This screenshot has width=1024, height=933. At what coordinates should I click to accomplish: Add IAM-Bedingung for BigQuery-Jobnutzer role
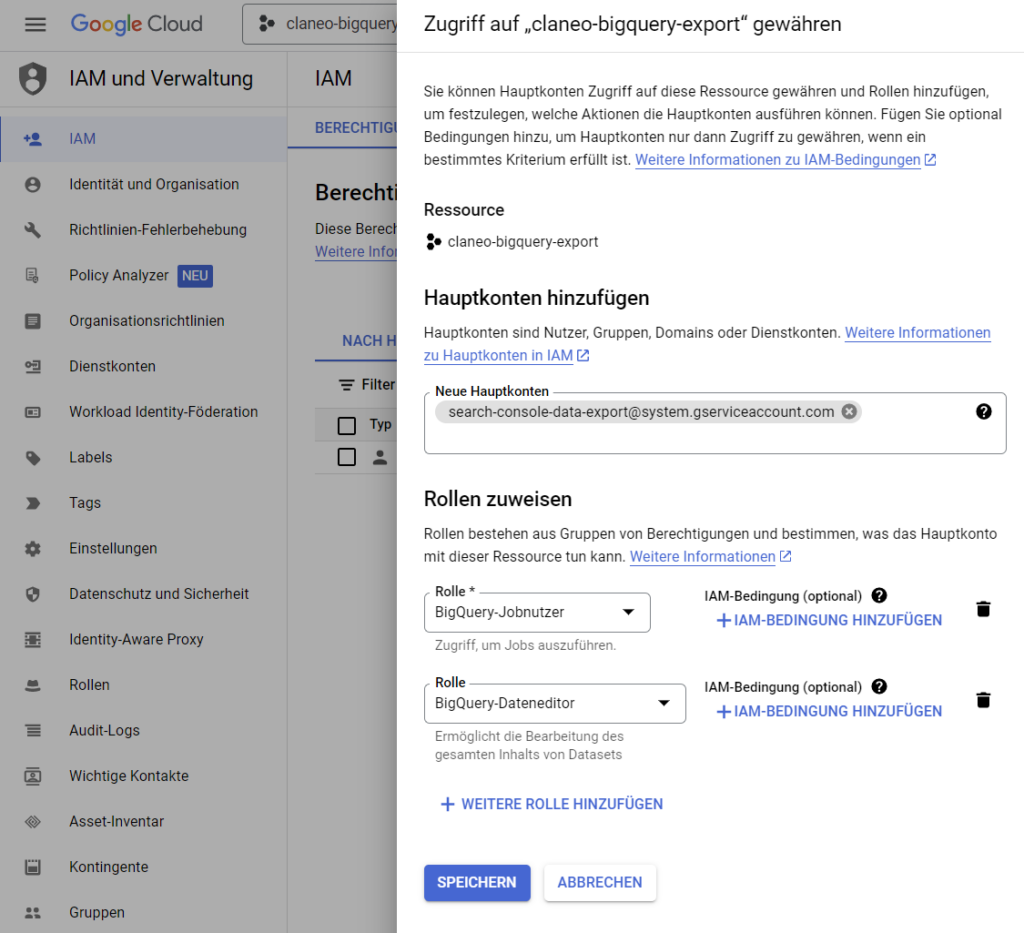829,620
